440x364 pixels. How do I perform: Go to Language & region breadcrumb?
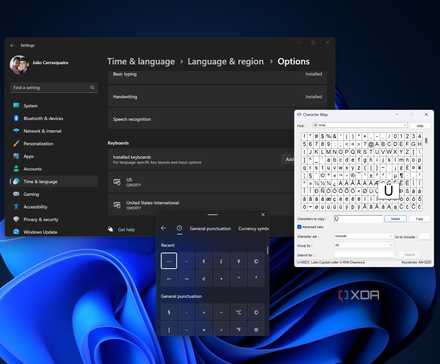(225, 62)
